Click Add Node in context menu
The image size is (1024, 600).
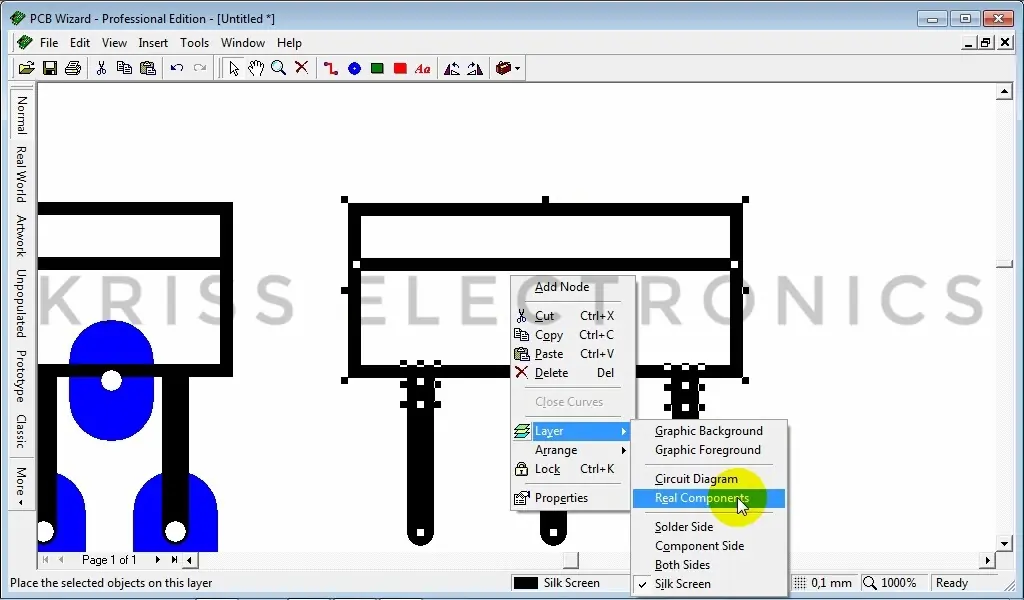pyautogui.click(x=571, y=287)
